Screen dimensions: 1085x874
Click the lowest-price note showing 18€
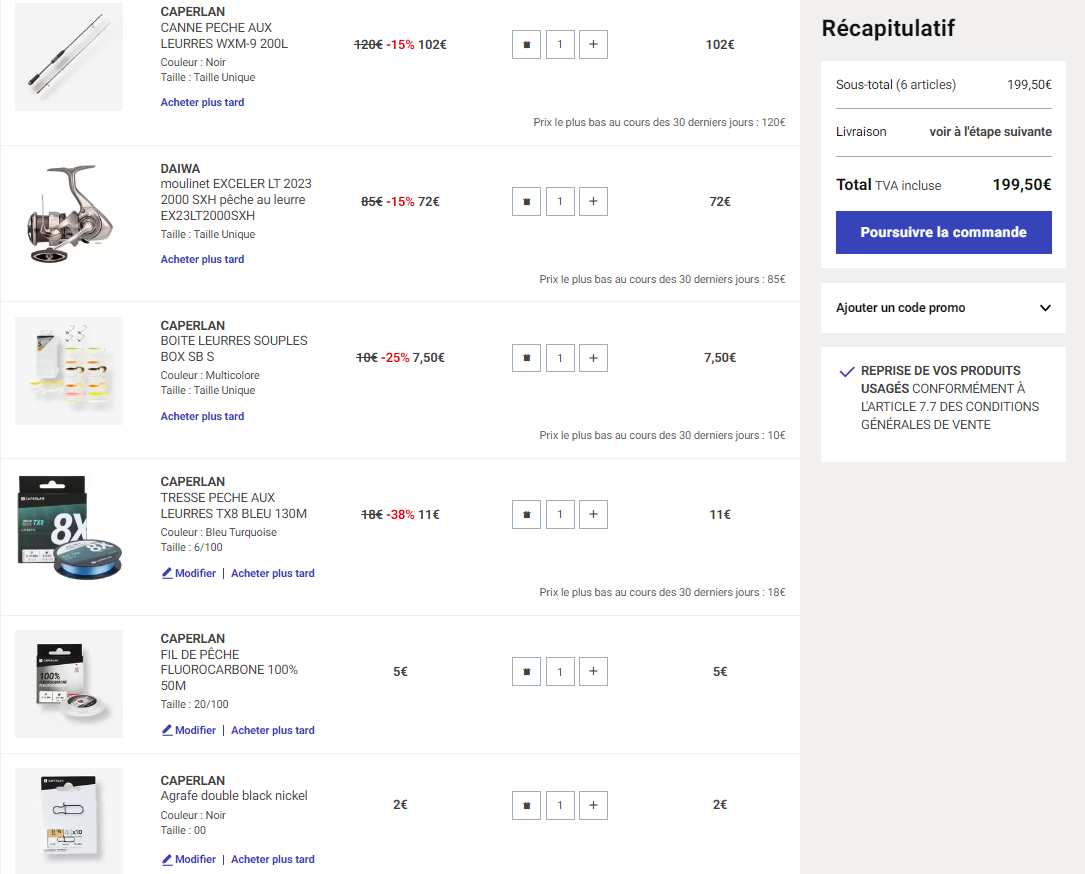(x=662, y=592)
